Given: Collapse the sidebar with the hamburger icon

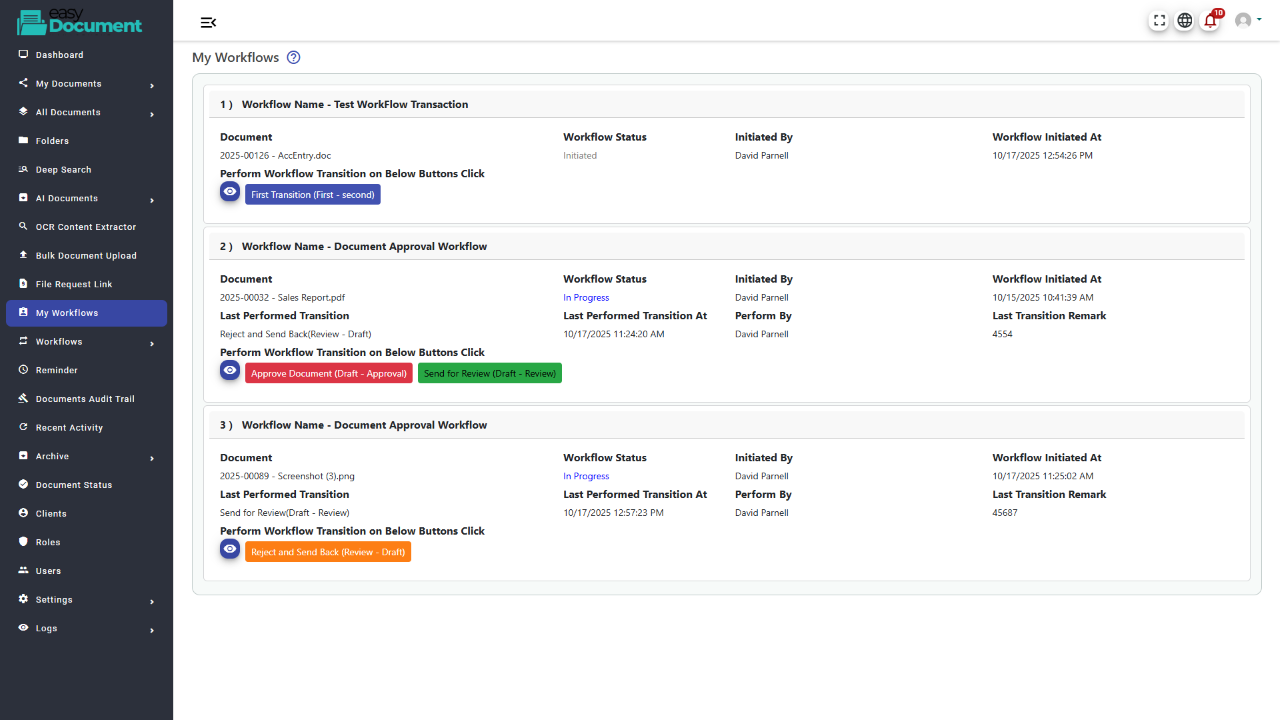Looking at the screenshot, I should (x=208, y=23).
